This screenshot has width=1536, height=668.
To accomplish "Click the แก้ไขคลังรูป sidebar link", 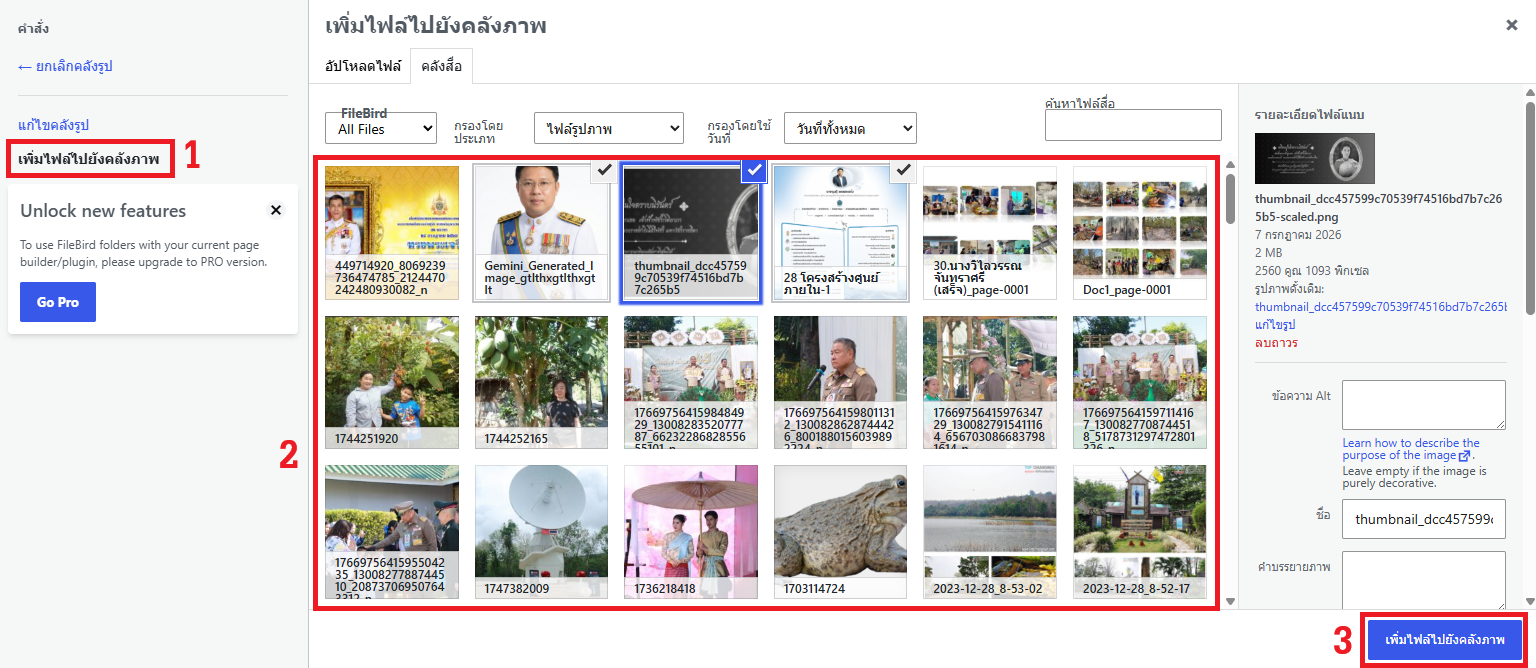I will (54, 125).
